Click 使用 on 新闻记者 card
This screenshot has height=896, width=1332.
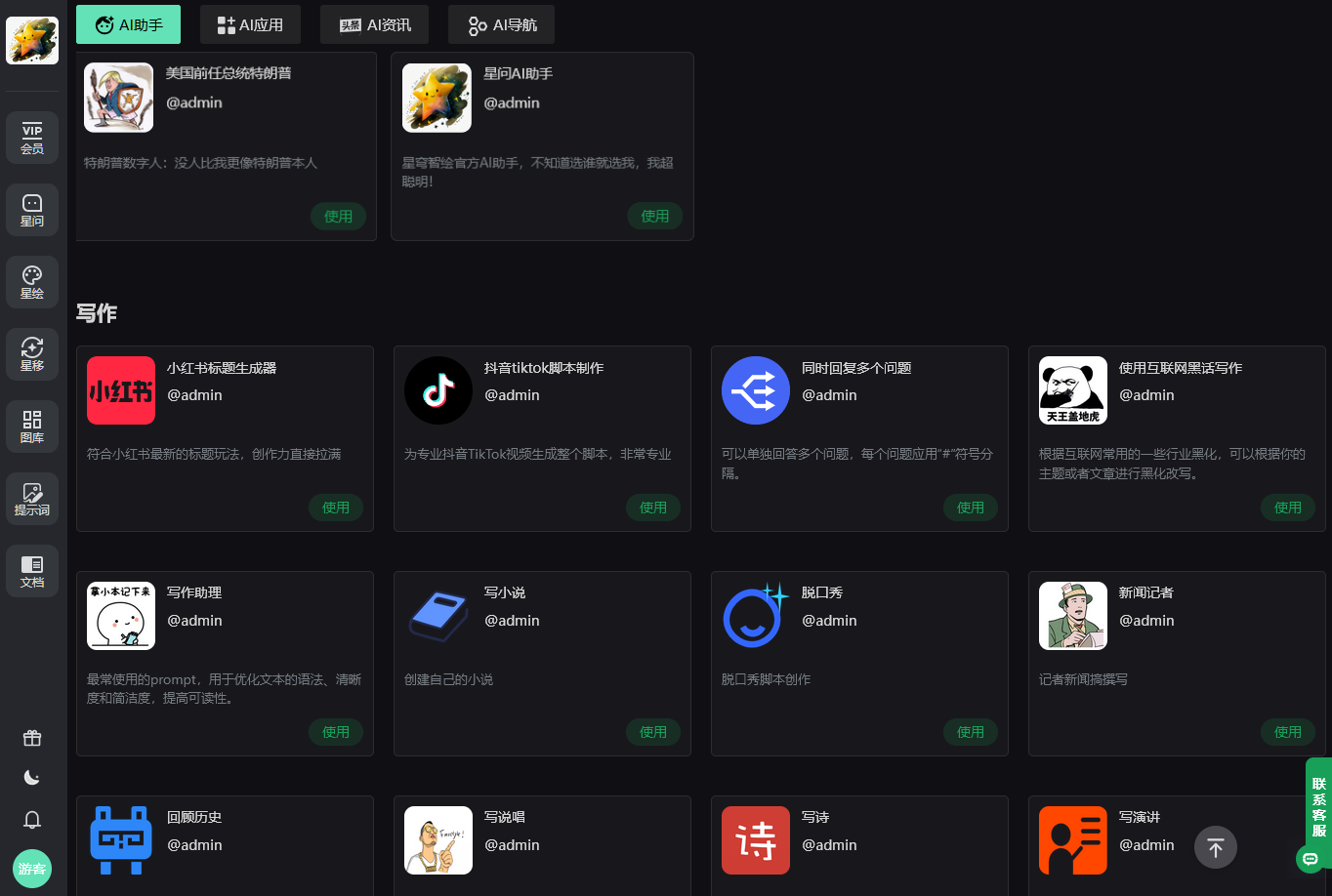click(x=1287, y=732)
